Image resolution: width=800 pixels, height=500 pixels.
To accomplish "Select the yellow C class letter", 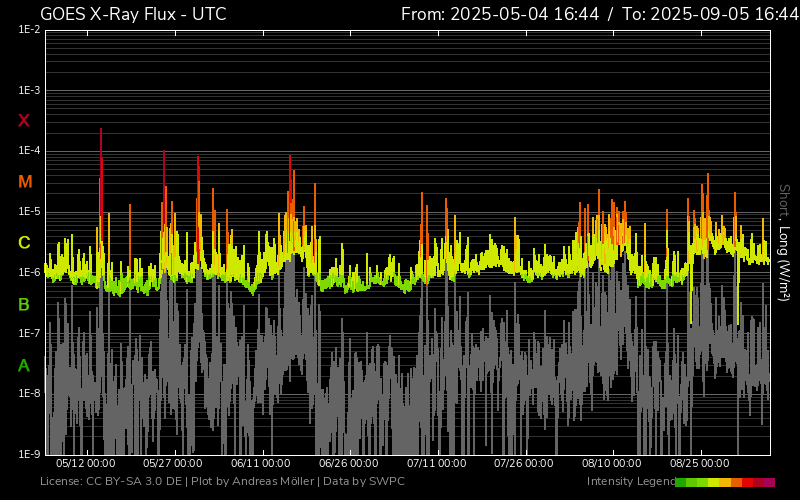I will click(24, 243).
